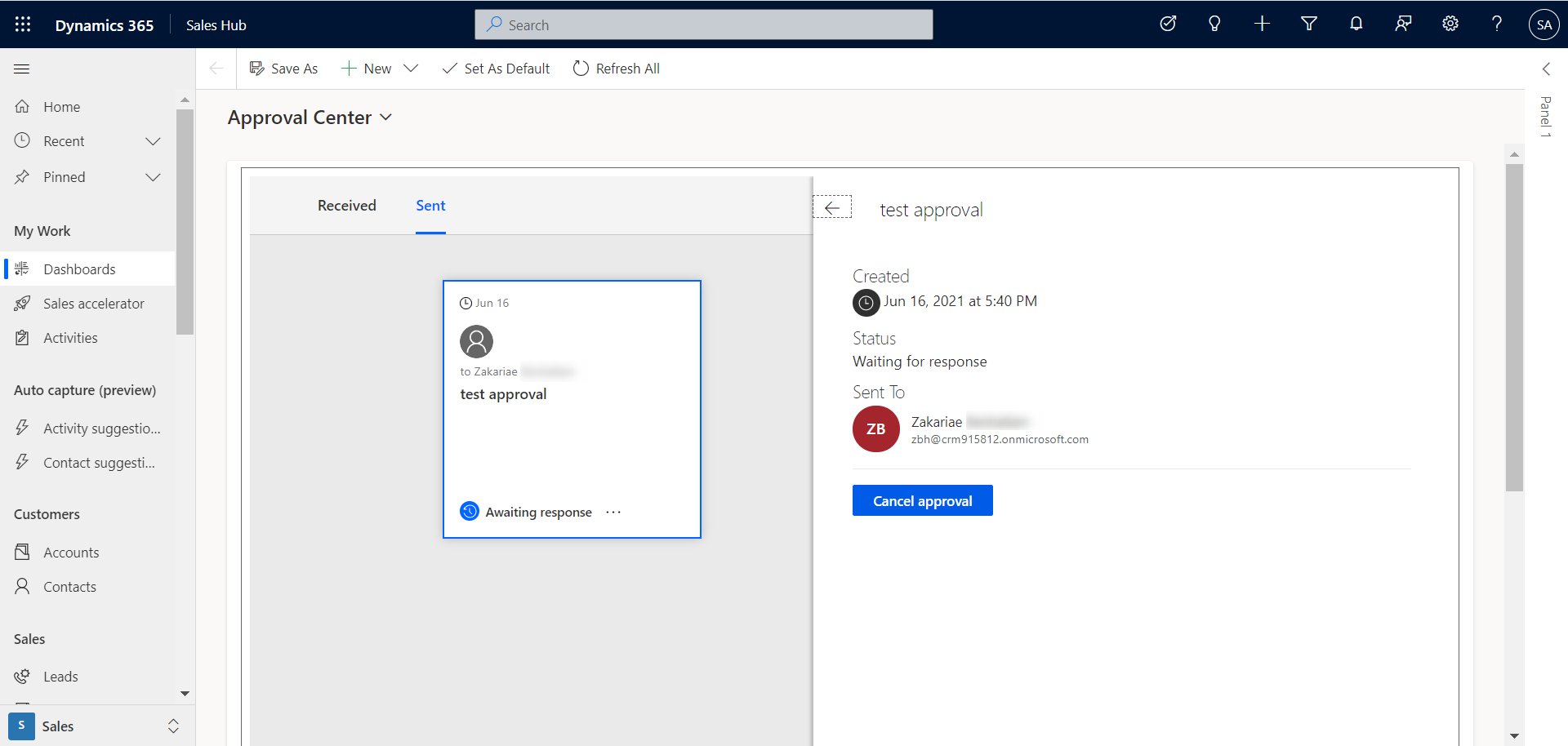Image resolution: width=1568 pixels, height=746 pixels.
Task: Click the insights lightbulb icon
Action: 1214,24
